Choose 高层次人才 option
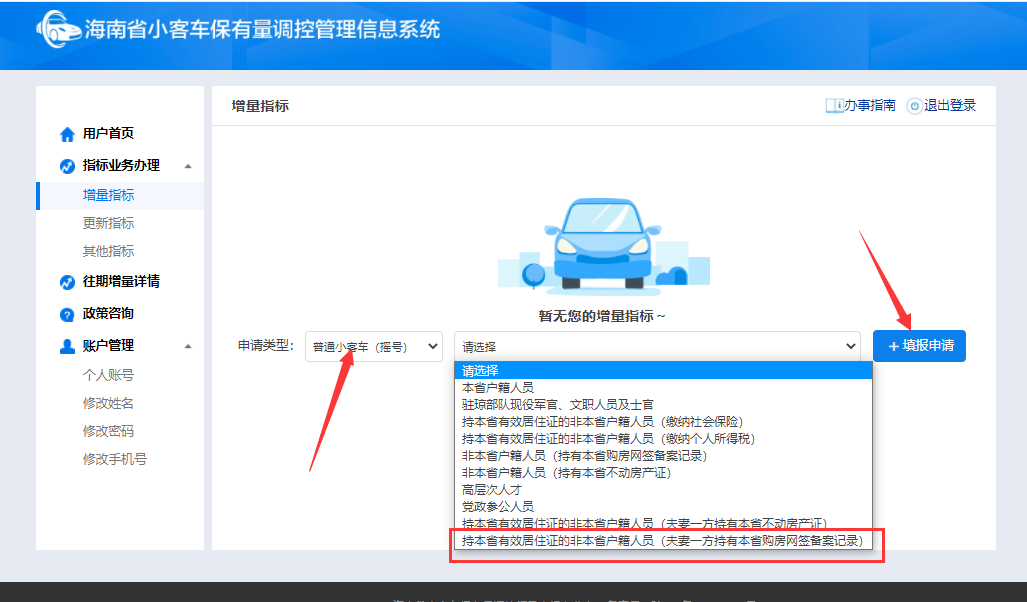1027x602 pixels. [663, 490]
